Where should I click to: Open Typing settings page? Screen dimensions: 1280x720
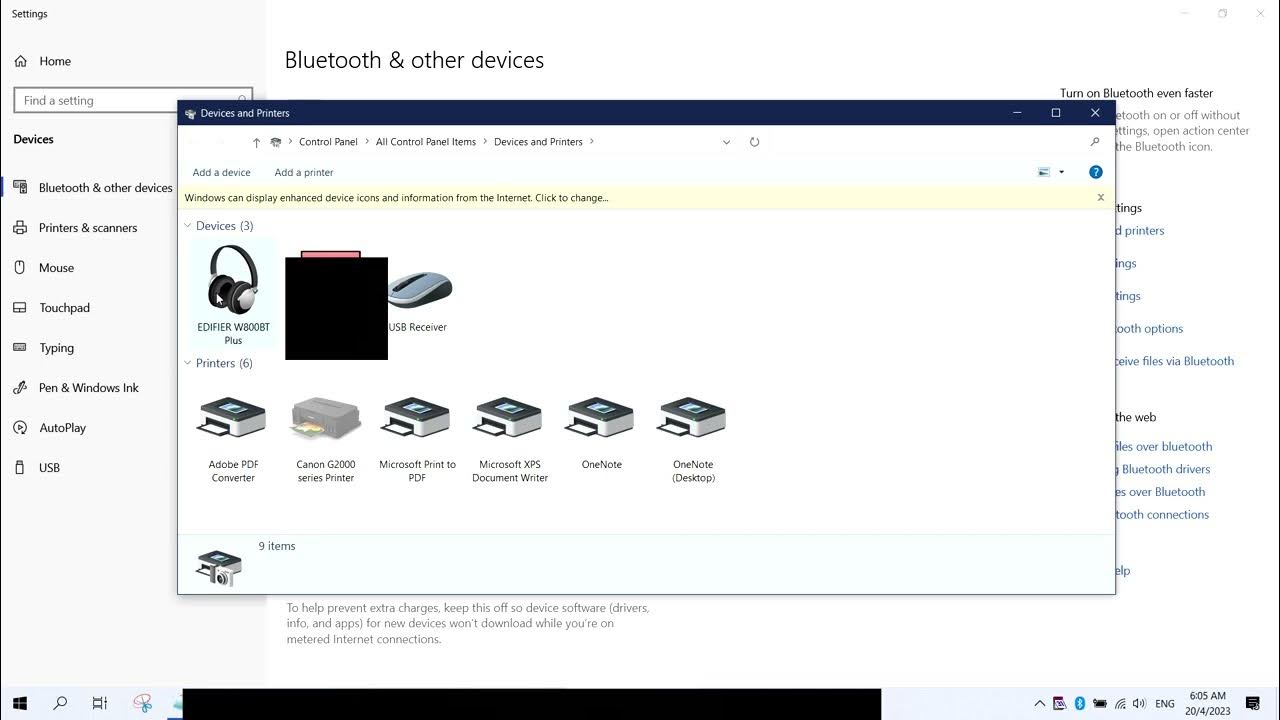(x=56, y=348)
